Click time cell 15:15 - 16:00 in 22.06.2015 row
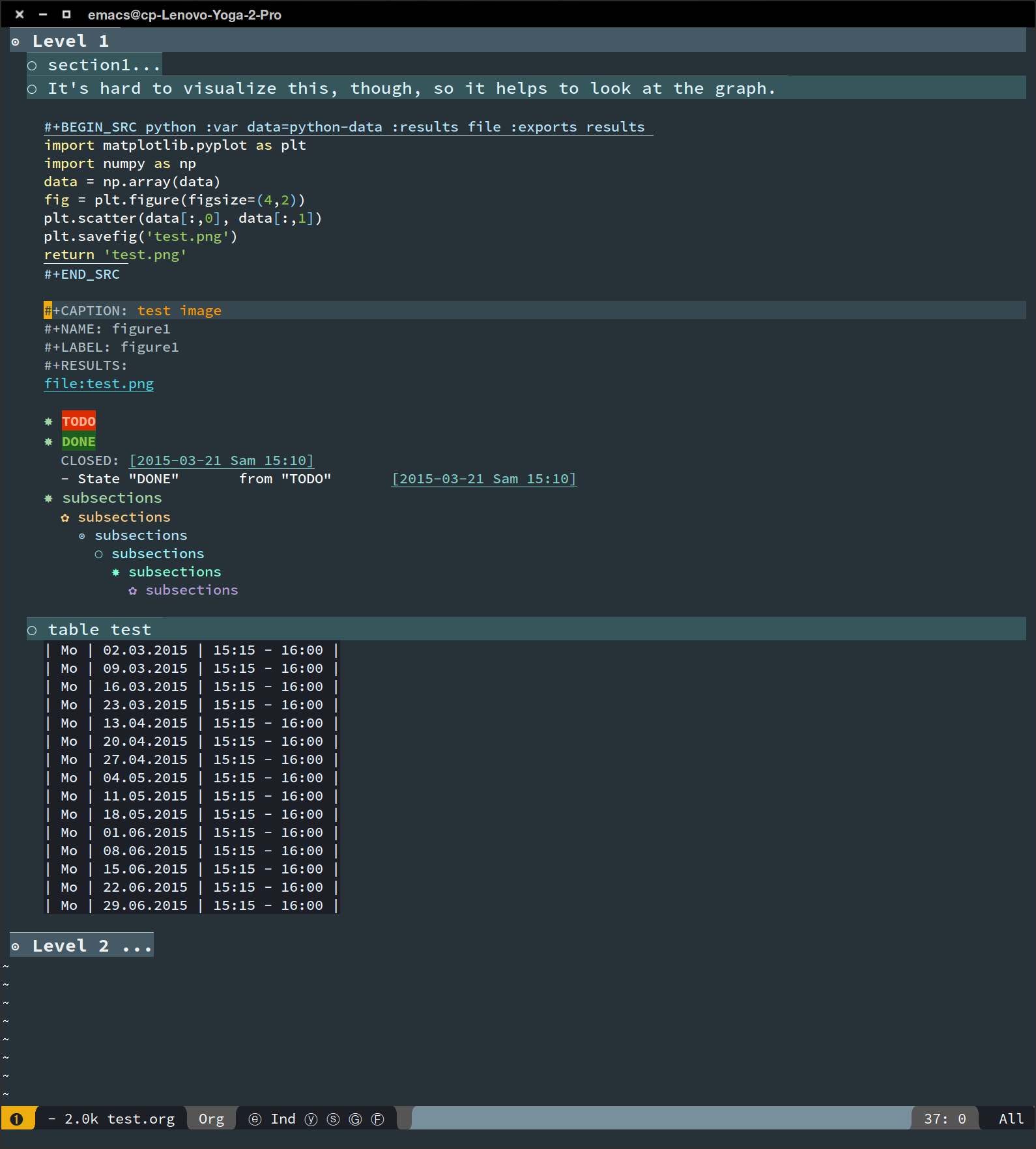The width and height of the screenshot is (1036, 1149). [x=268, y=887]
